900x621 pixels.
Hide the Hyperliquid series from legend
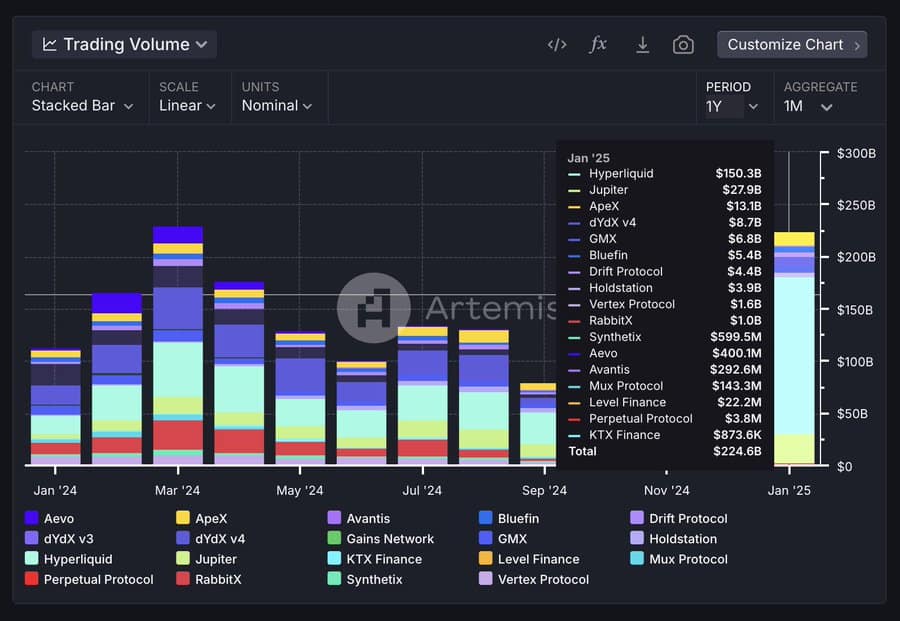77,559
